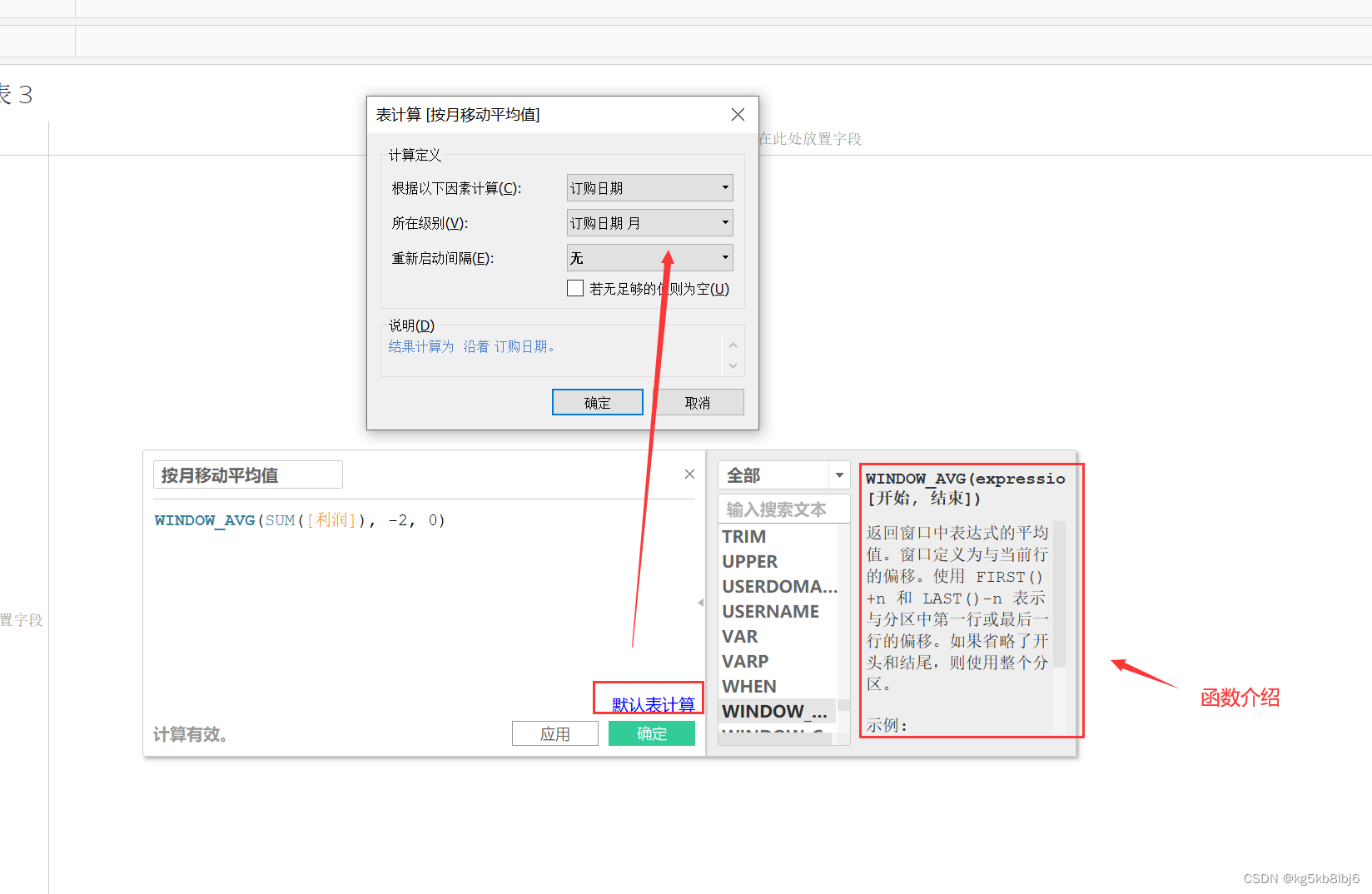Click the 取消 button
Image resolution: width=1372 pixels, height=894 pixels.
(x=698, y=402)
